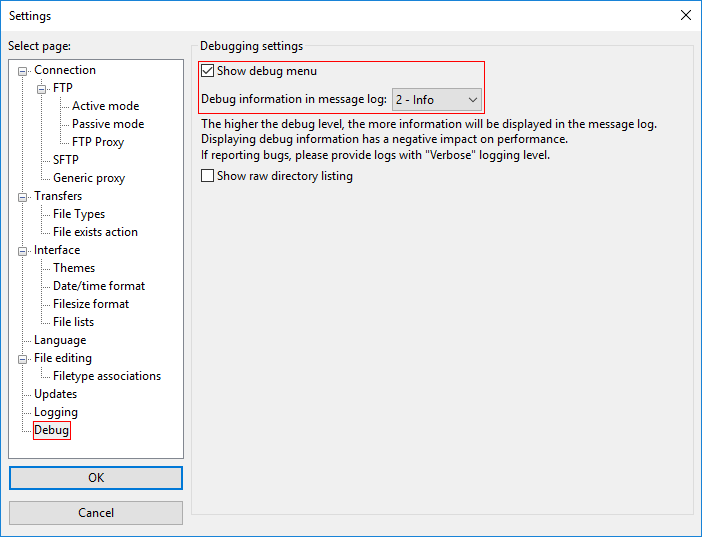Collapse the Transfers tree node
This screenshot has width=702, height=537.
(24, 197)
